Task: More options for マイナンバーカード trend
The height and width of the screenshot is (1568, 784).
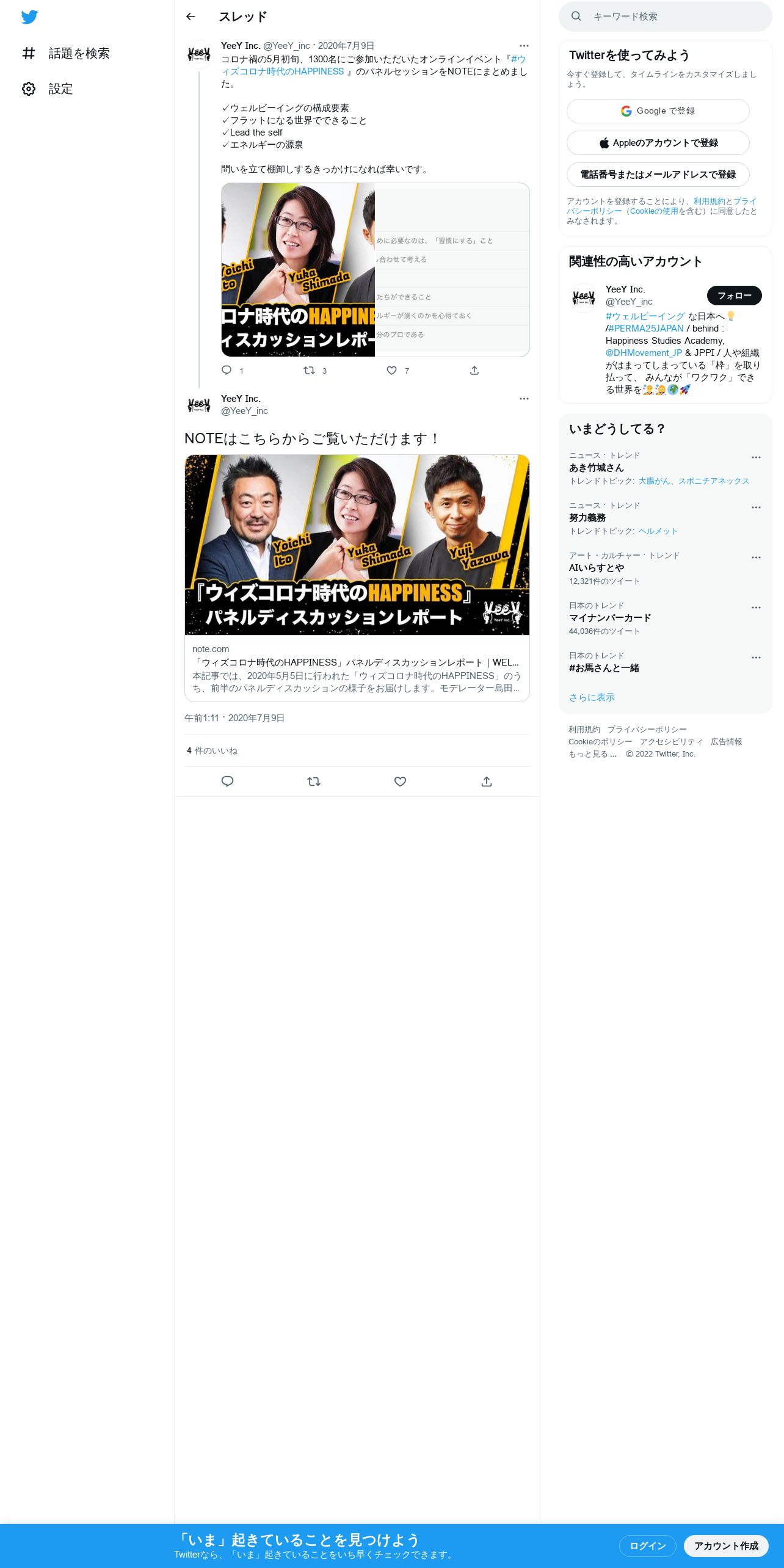Action: tap(756, 608)
